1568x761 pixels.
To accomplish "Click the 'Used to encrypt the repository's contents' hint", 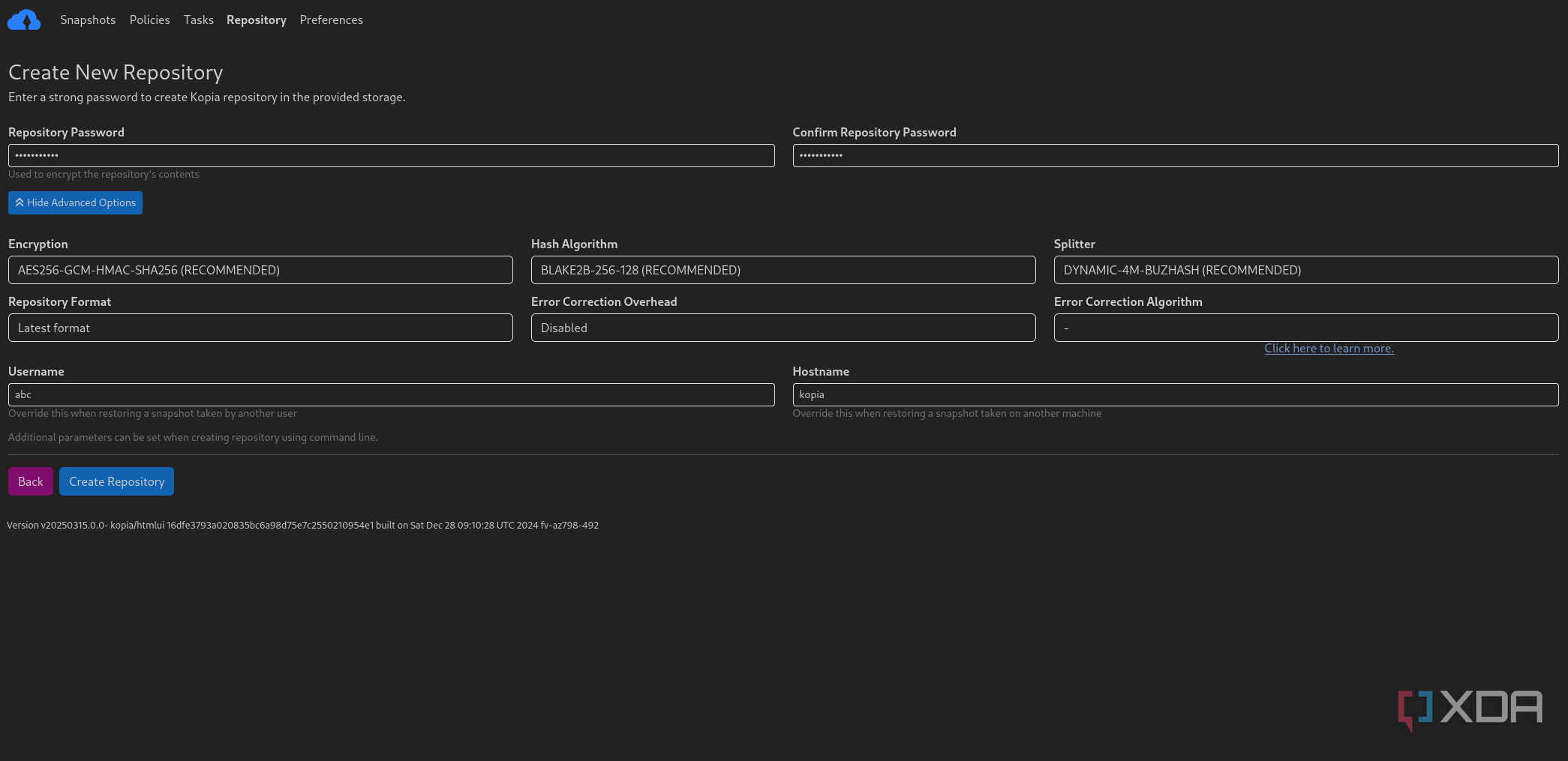I will [x=104, y=175].
